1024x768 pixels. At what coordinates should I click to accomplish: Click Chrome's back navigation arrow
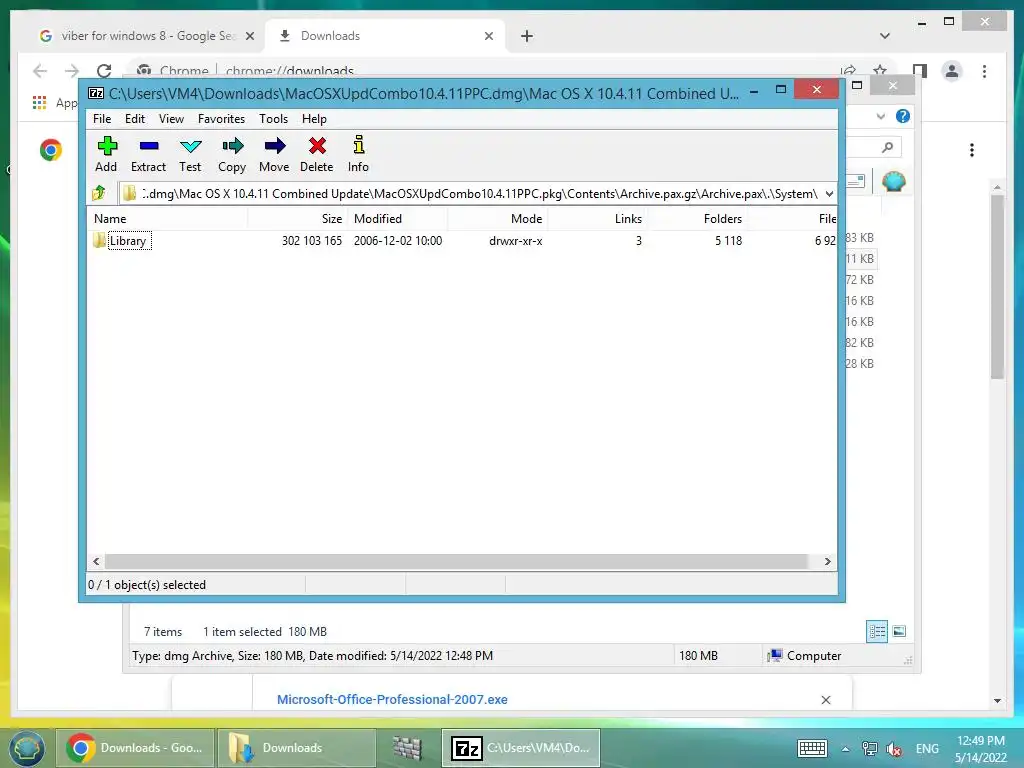click(x=40, y=71)
